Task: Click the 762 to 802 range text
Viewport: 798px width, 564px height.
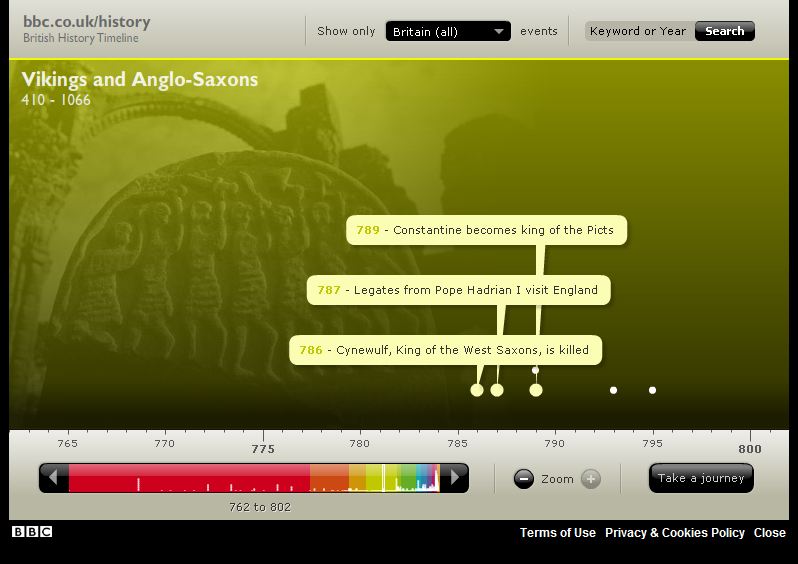Action: 260,507
